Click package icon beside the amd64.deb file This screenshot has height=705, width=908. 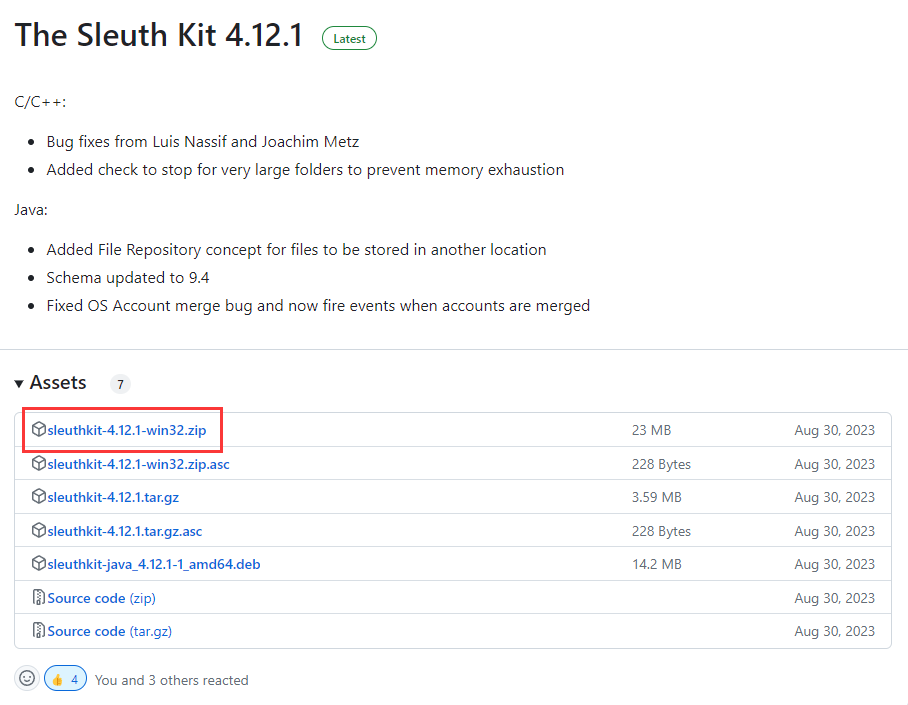pyautogui.click(x=39, y=564)
